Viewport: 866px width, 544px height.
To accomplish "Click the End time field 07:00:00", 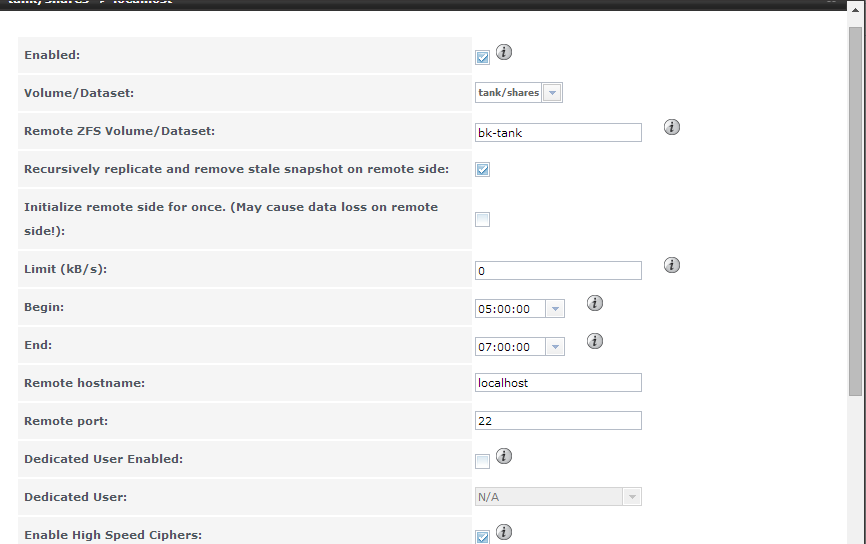I will pos(510,347).
